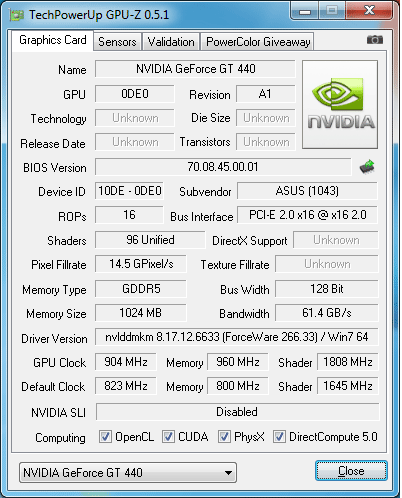Viewport: 402px width, 498px height.
Task: Click the Texture Fillrate Unknown field
Action: click(327, 264)
